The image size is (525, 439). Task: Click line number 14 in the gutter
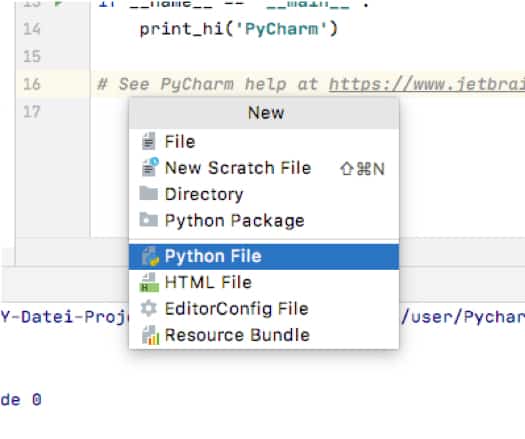pos(32,29)
